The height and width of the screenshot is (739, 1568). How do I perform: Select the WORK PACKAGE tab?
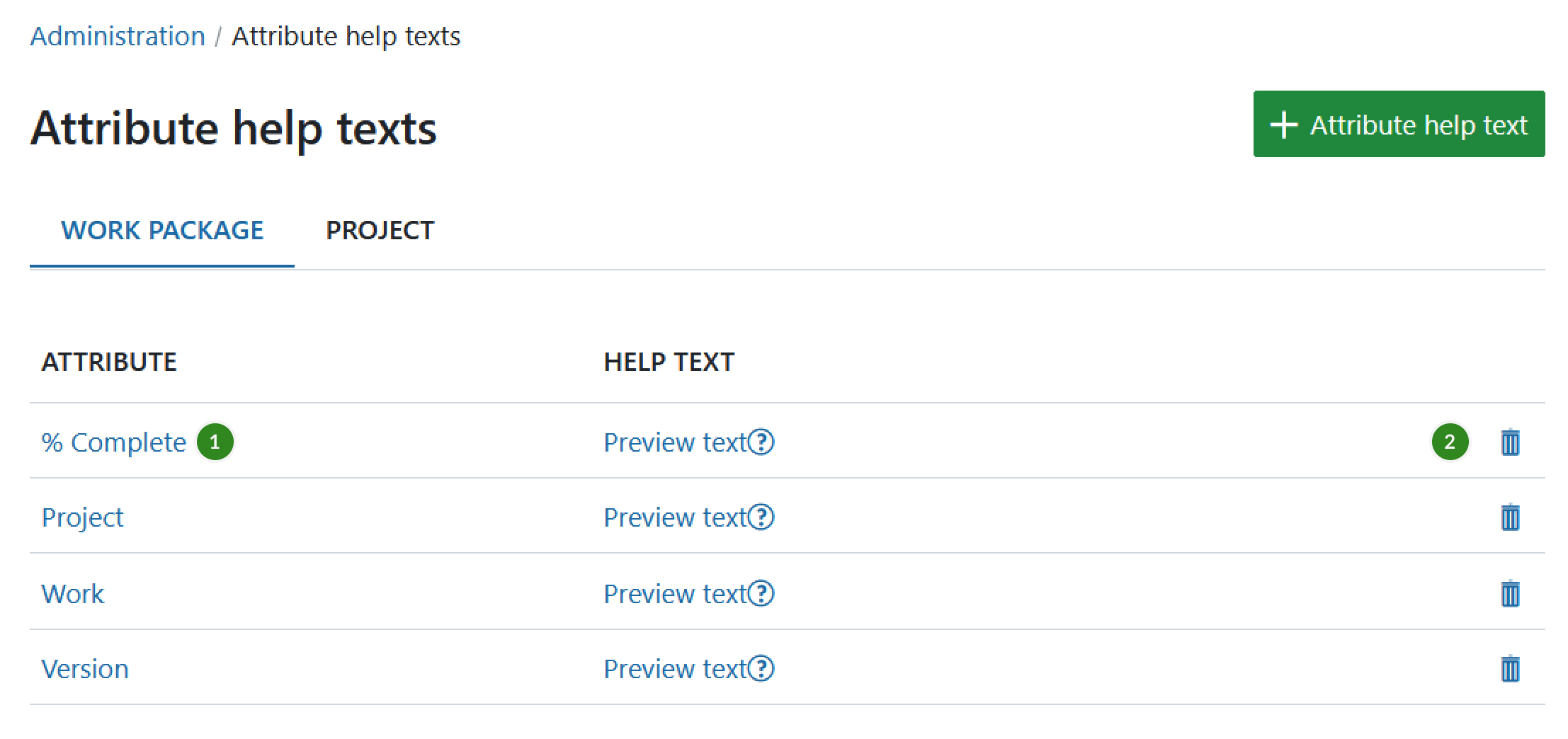pos(162,229)
